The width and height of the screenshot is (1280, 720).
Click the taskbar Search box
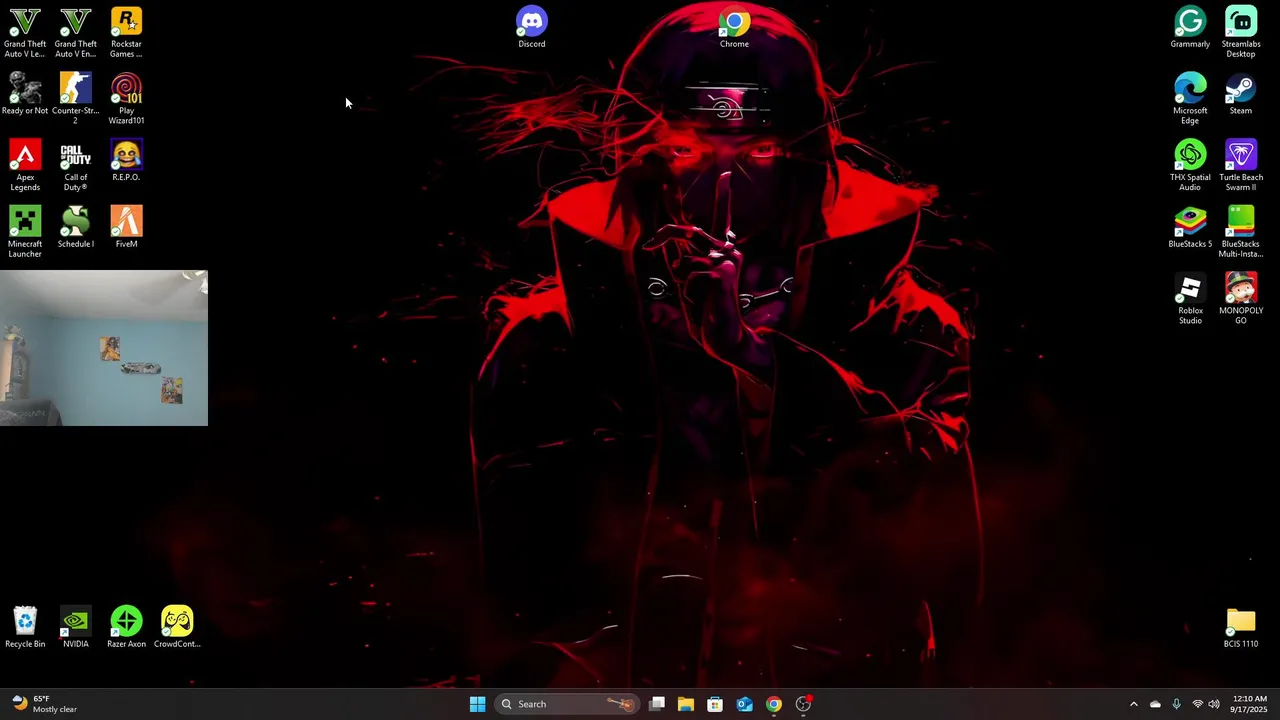[567, 704]
